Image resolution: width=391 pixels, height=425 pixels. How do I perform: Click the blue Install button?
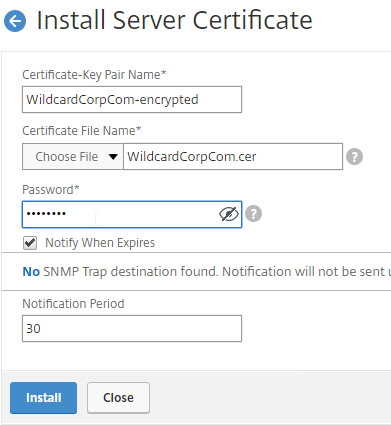[x=43, y=398]
